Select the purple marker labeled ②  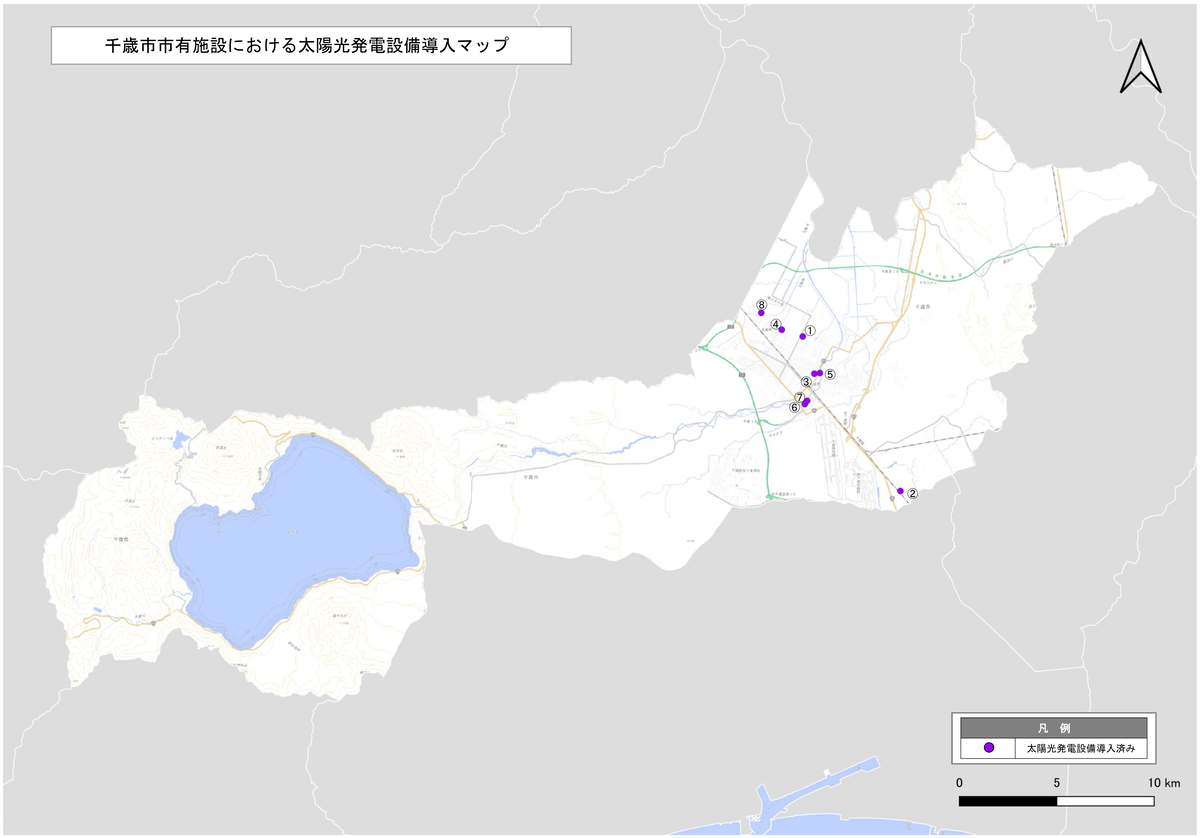coord(900,491)
